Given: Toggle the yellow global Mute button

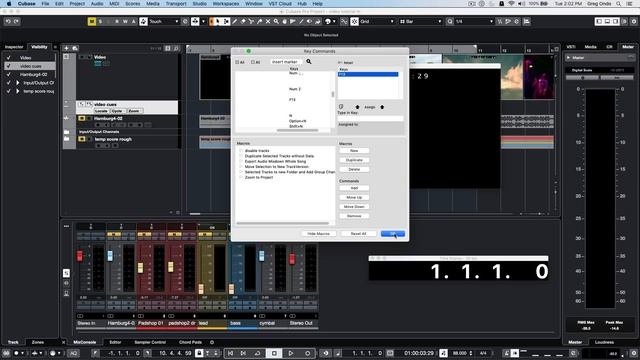Looking at the screenshot, I should (92, 21).
